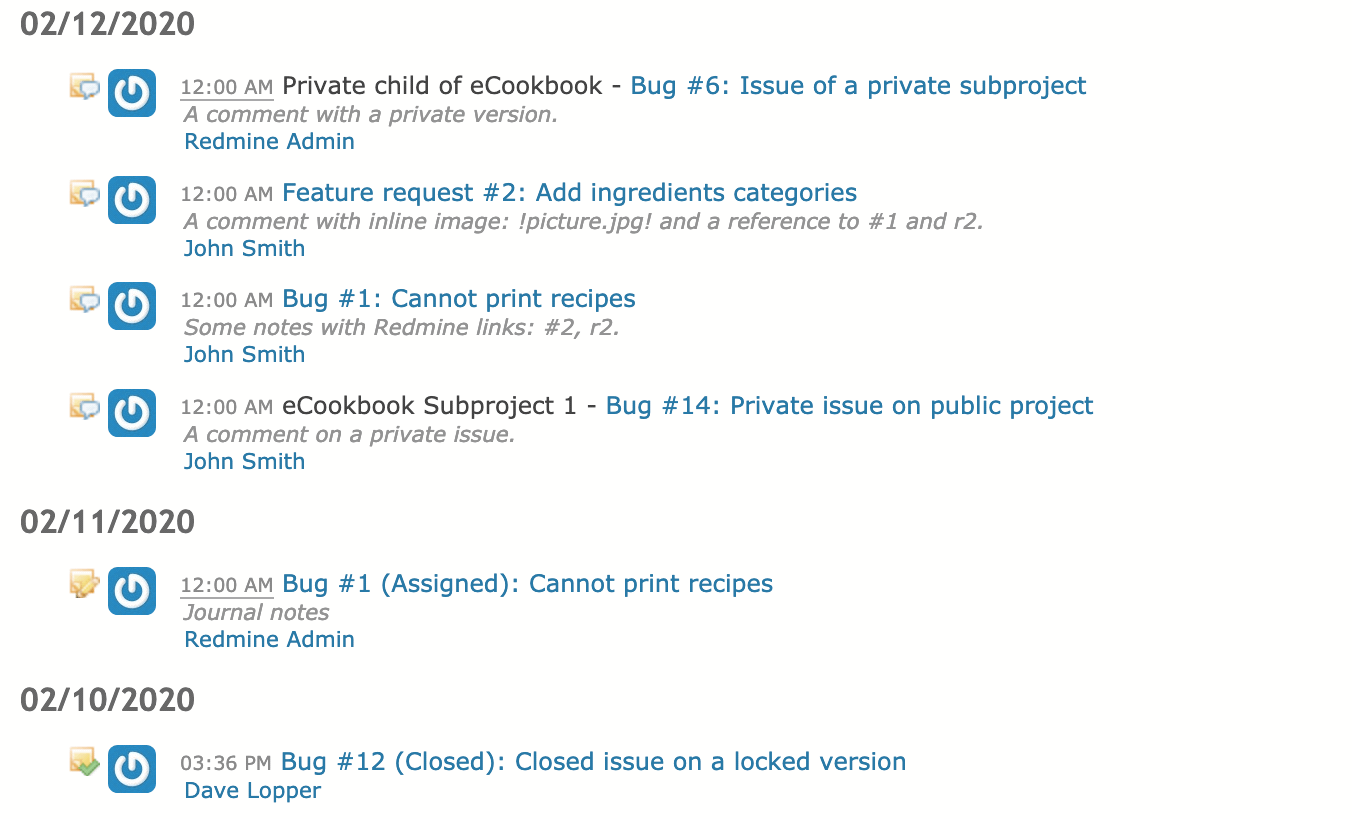This screenshot has height=819, width=1352.
Task: Click the comment icon beside Bug #14 entry
Action: tap(84, 406)
